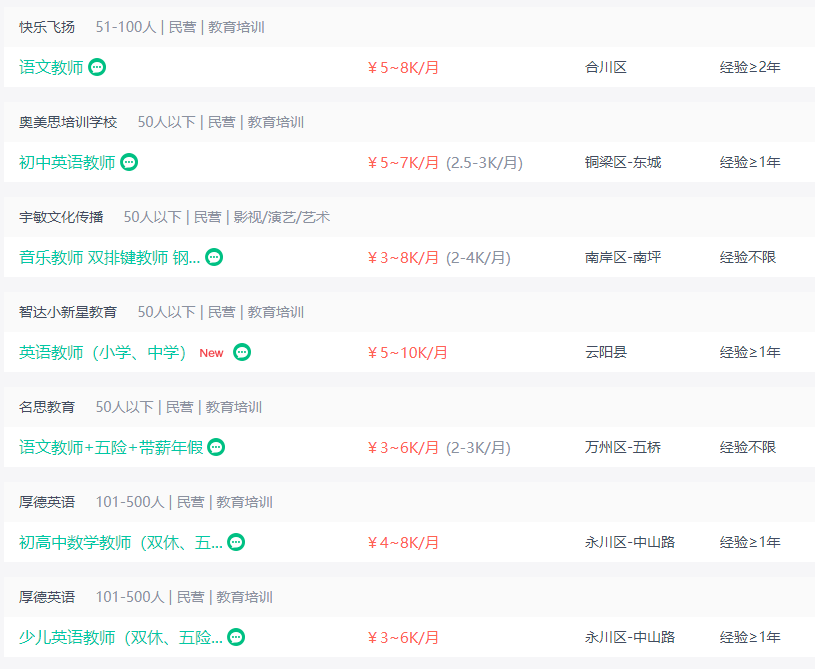Open chat icon beside 语文教师+五险+带薪年假 job
This screenshot has width=815, height=669.
pos(216,447)
